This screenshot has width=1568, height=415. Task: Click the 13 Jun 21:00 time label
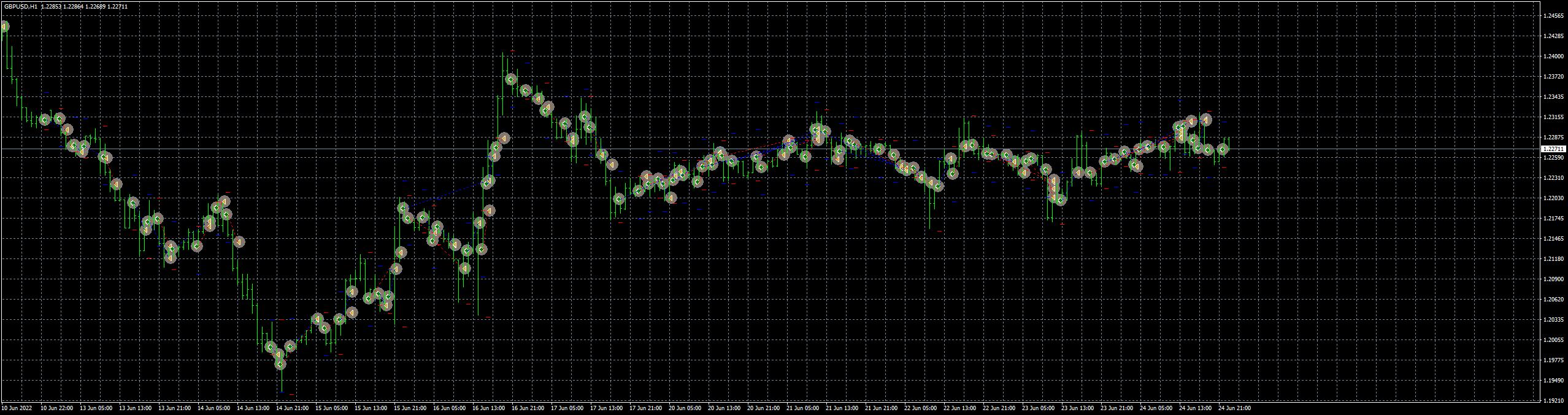pyautogui.click(x=175, y=408)
